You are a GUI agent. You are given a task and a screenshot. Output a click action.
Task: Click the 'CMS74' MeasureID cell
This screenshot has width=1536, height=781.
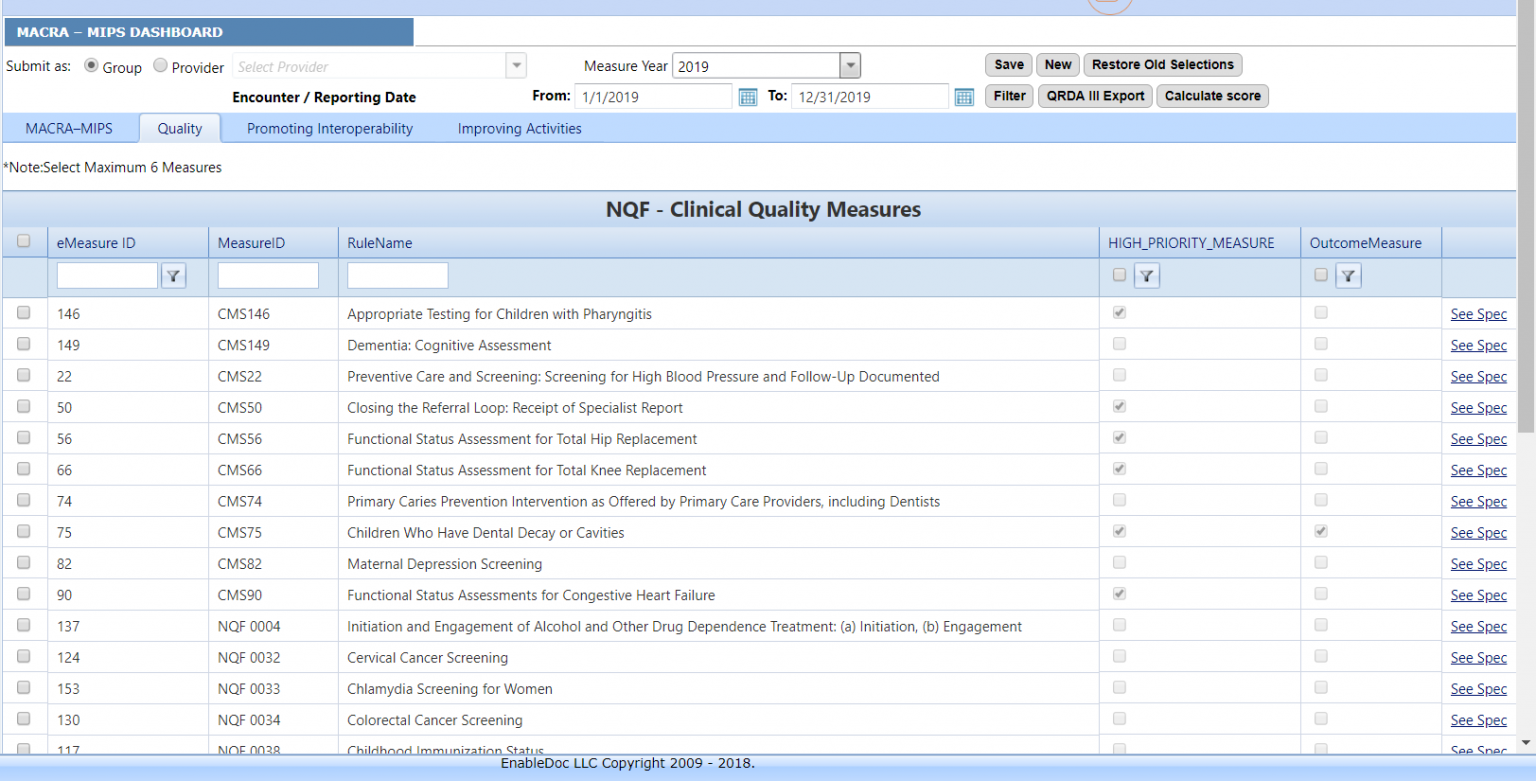pos(273,502)
